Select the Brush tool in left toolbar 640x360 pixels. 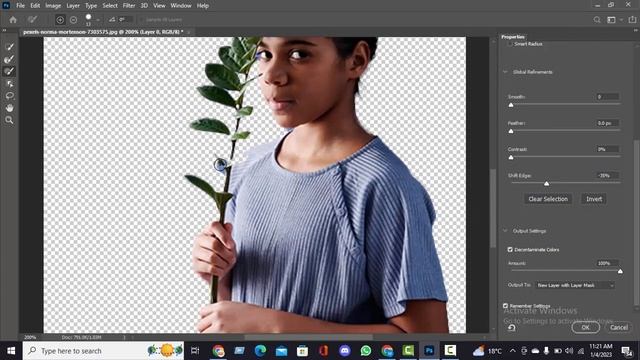point(9,71)
